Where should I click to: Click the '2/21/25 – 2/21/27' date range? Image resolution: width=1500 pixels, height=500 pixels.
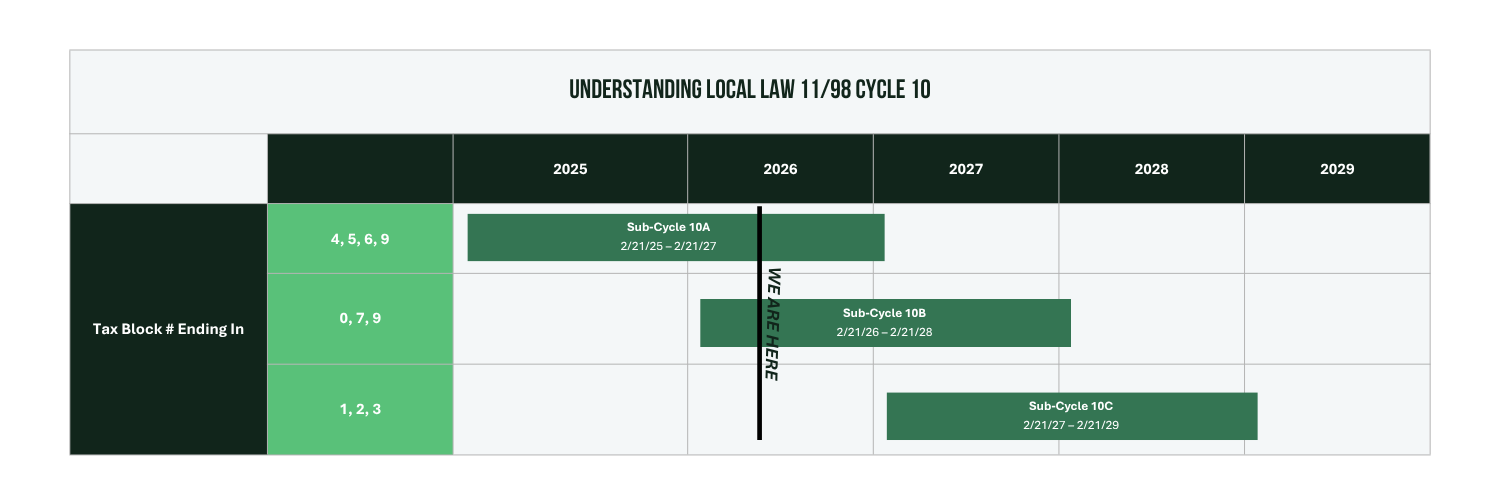pyautogui.click(x=668, y=246)
